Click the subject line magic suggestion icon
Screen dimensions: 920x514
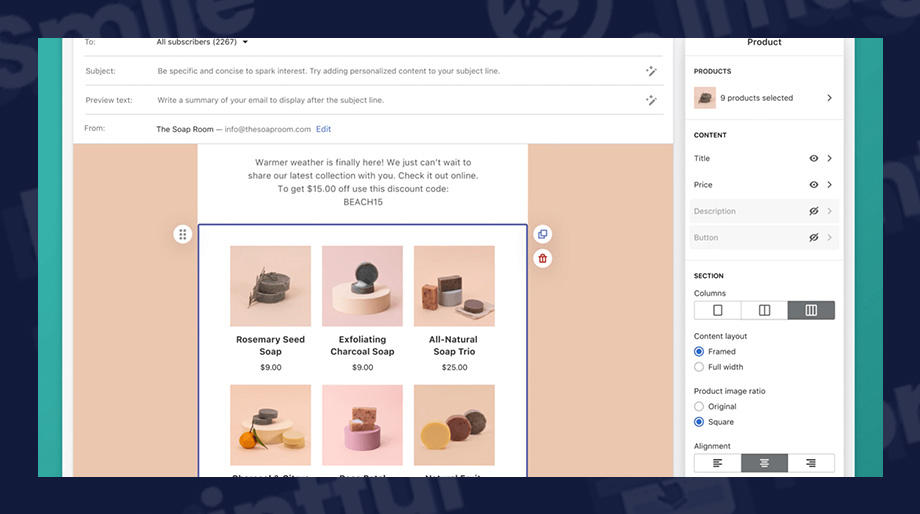[x=651, y=71]
